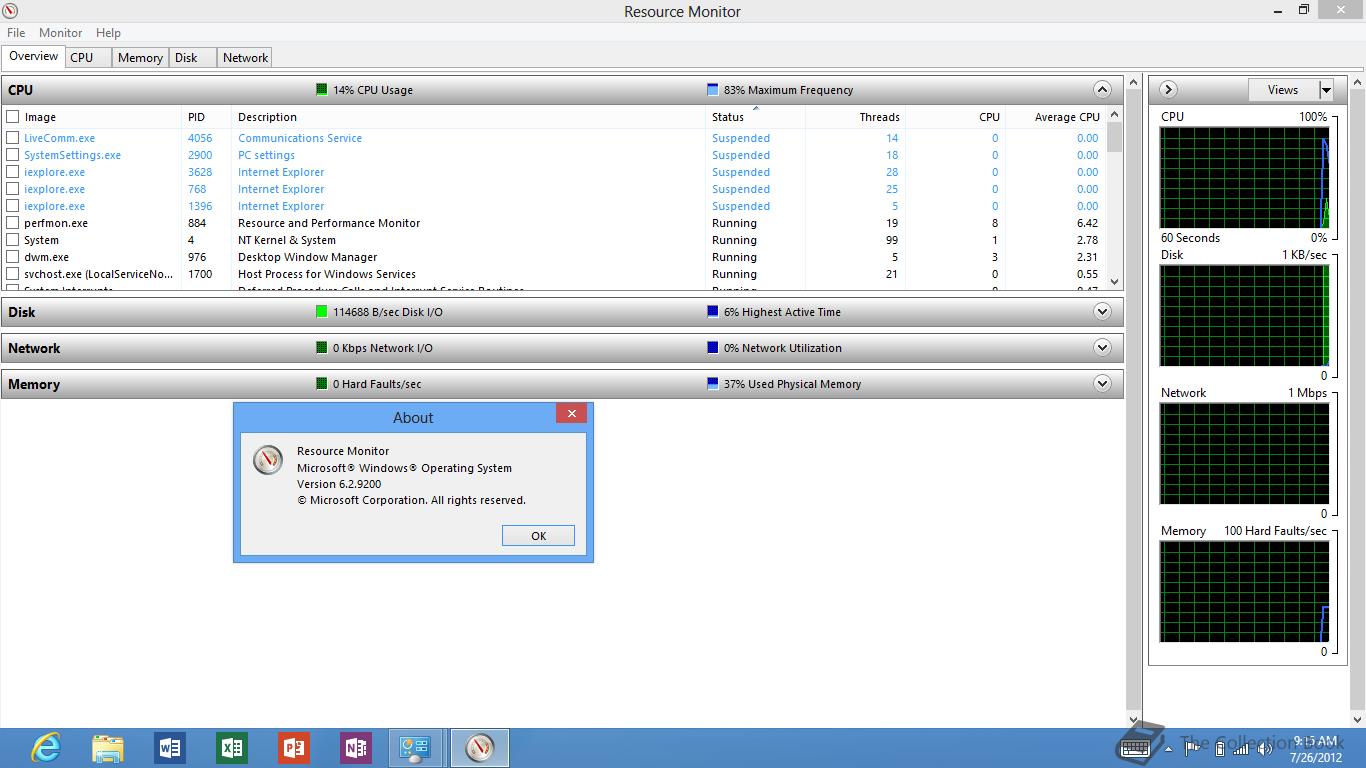
Task: Switch to the Overview tab
Action: point(34,56)
